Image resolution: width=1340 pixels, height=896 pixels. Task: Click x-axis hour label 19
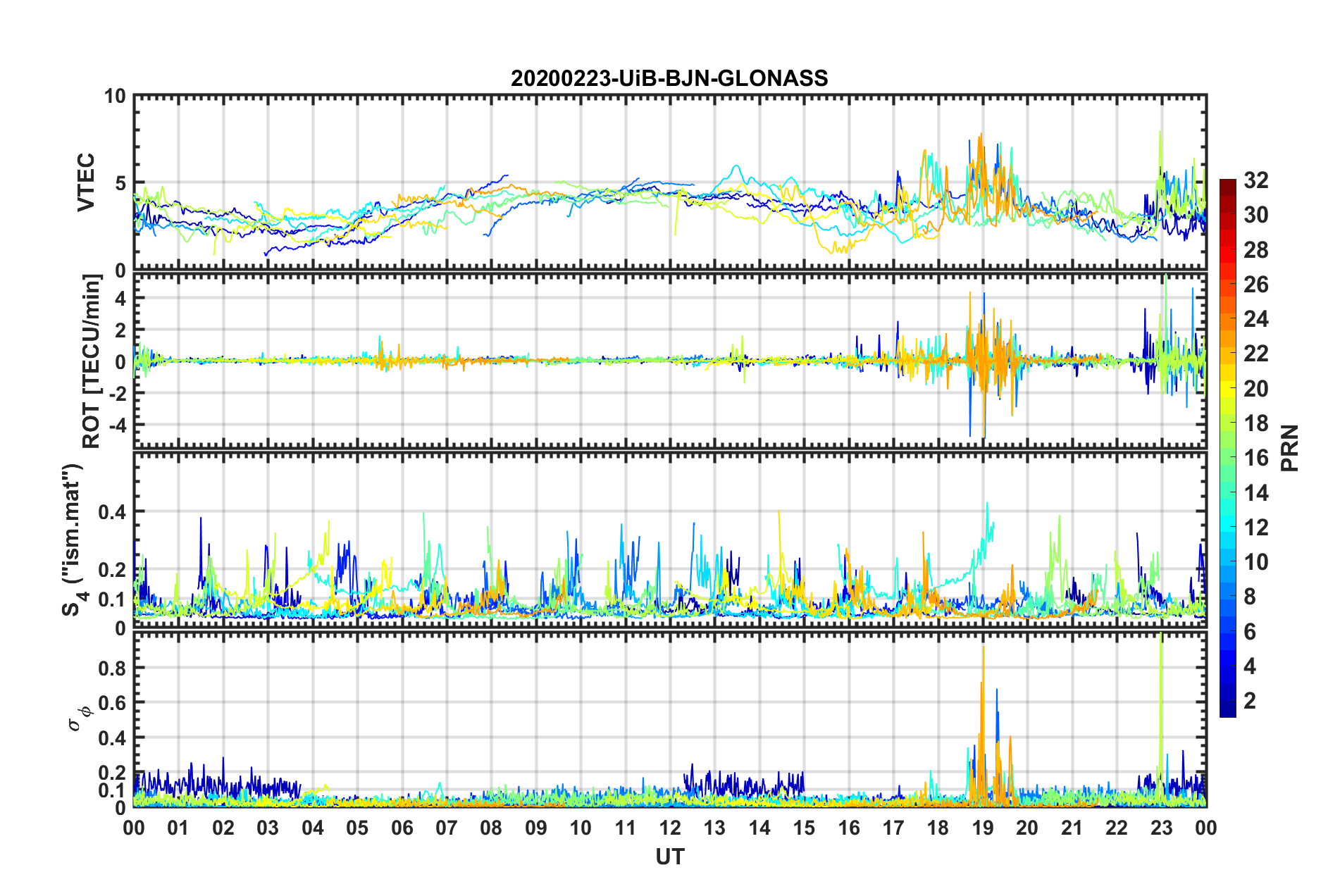(x=983, y=828)
